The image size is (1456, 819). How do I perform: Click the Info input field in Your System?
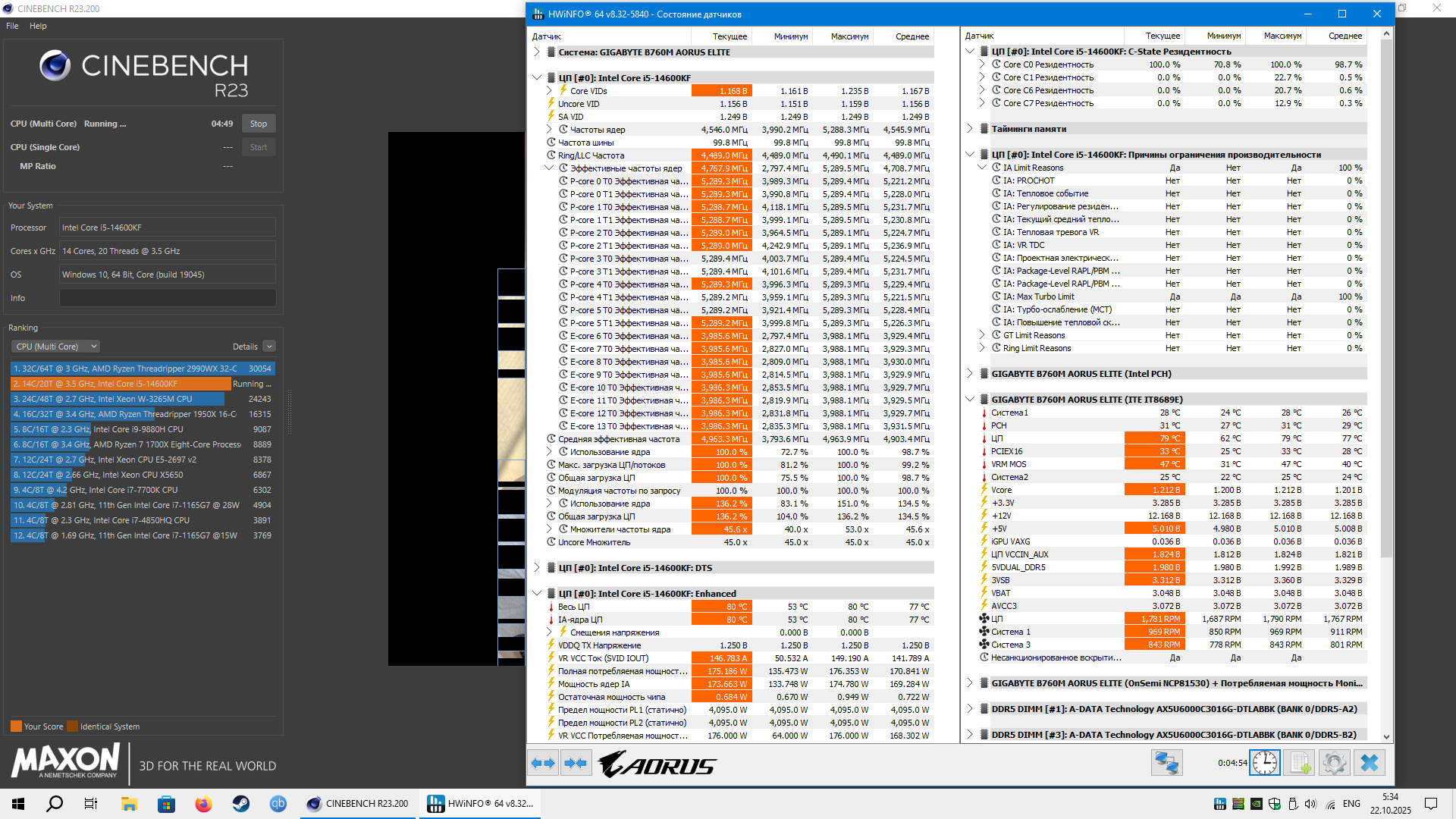168,298
